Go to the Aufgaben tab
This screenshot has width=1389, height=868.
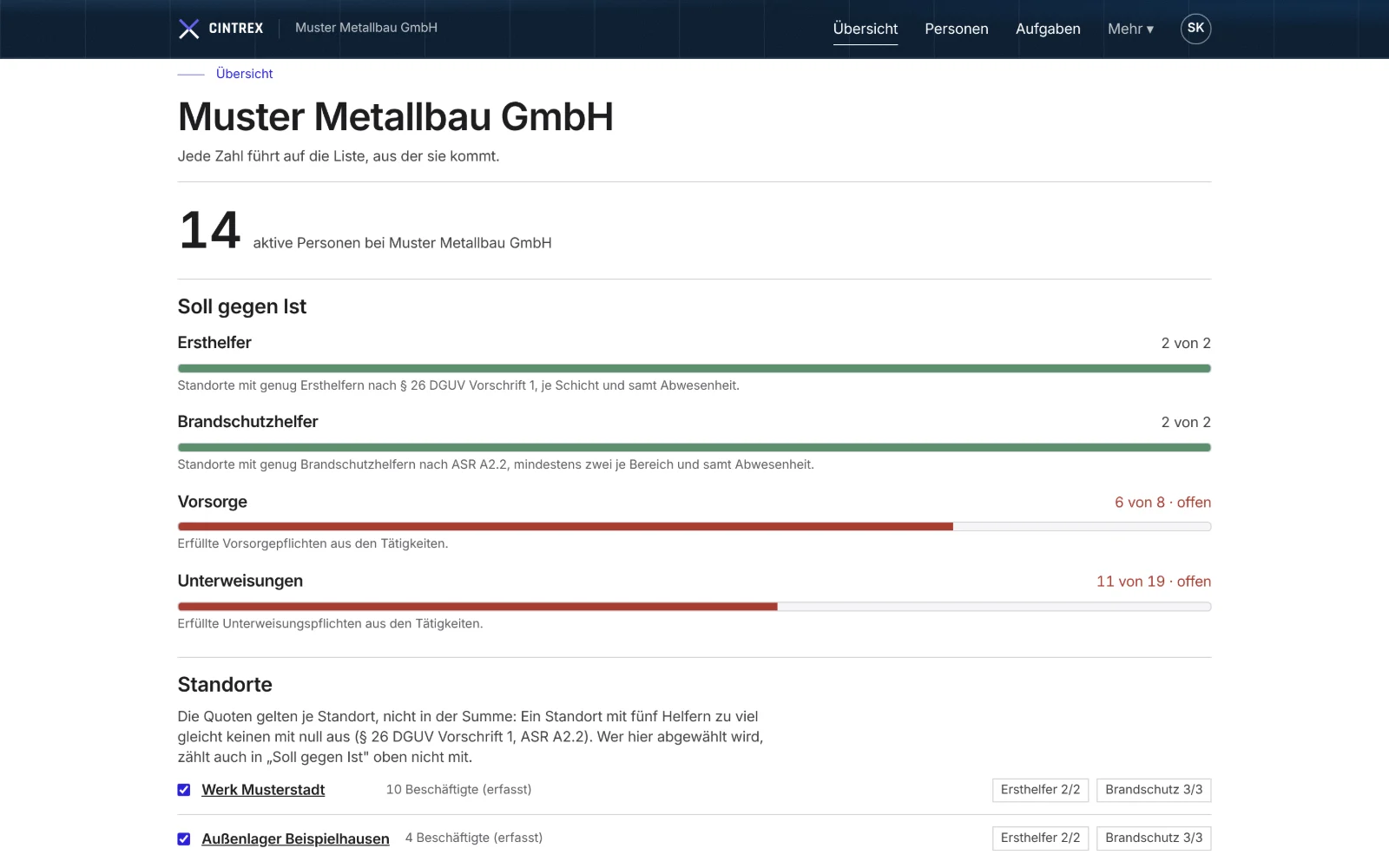click(x=1048, y=29)
